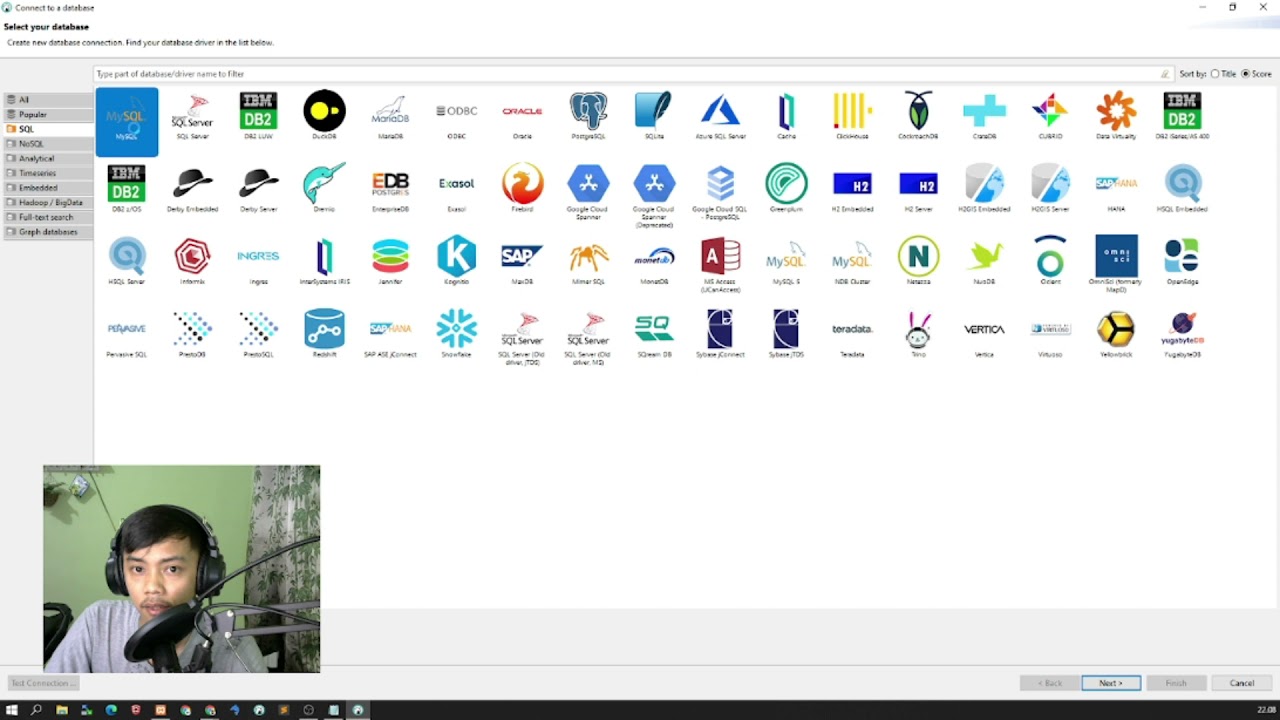Image resolution: width=1280 pixels, height=720 pixels.
Task: Choose the Trino bunny icon
Action: (918, 334)
